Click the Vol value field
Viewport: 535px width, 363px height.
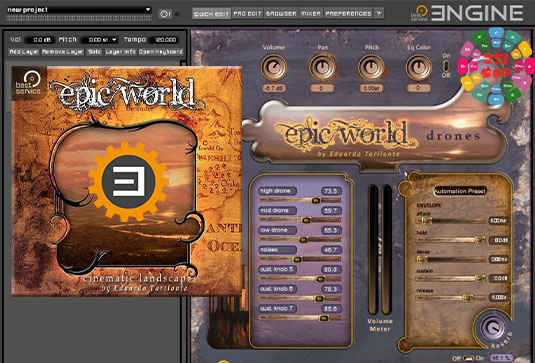click(x=40, y=40)
